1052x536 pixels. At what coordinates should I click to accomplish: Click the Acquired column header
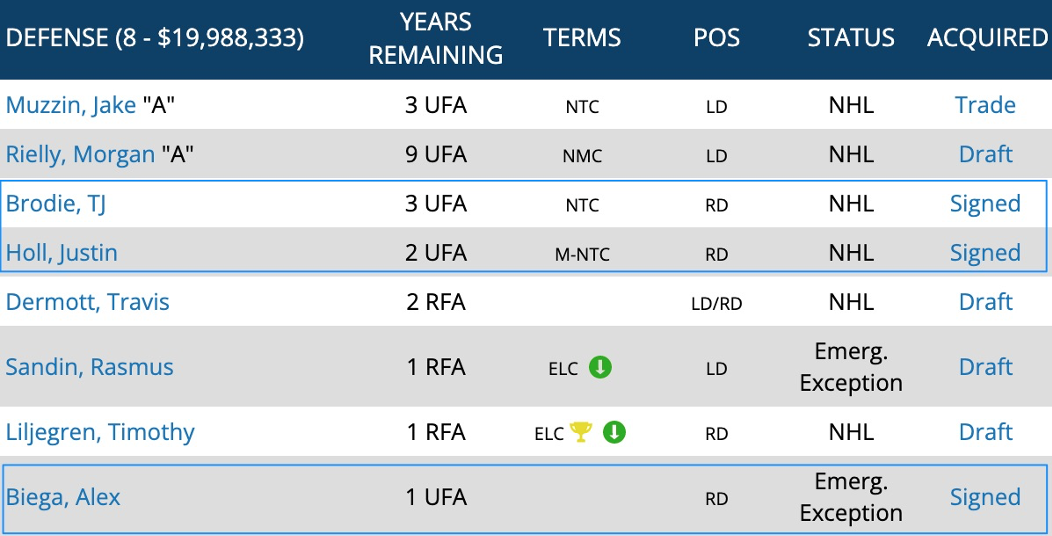click(987, 38)
